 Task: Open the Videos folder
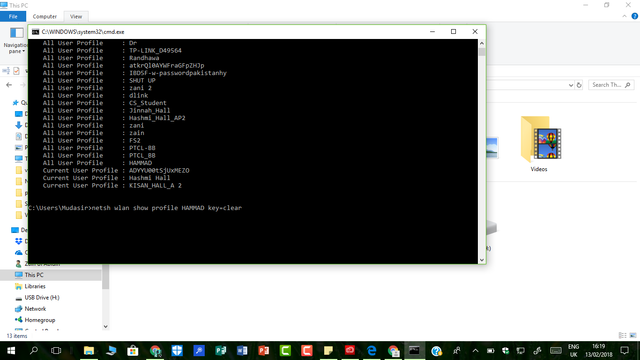[x=540, y=144]
